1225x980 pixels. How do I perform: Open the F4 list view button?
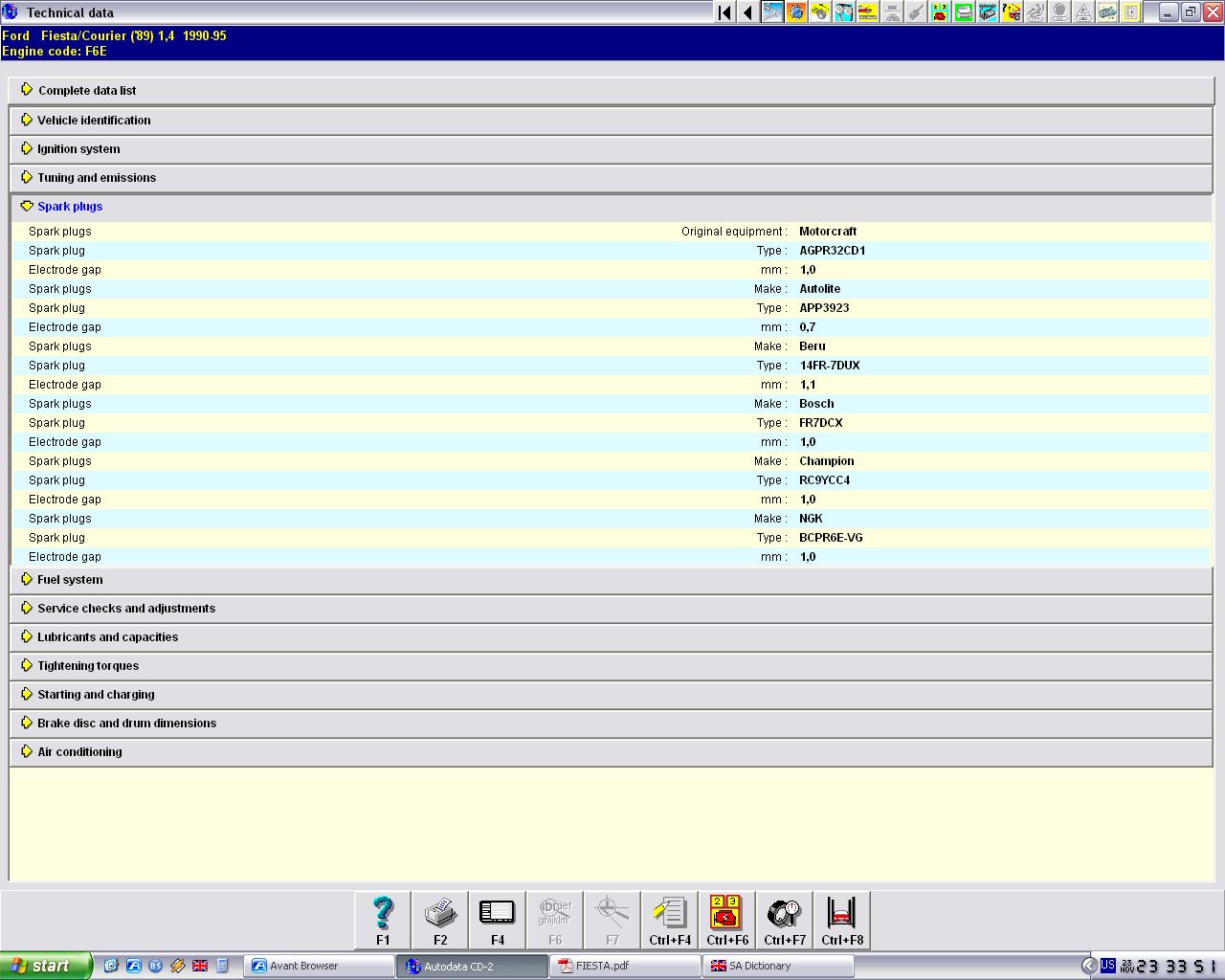[498, 920]
